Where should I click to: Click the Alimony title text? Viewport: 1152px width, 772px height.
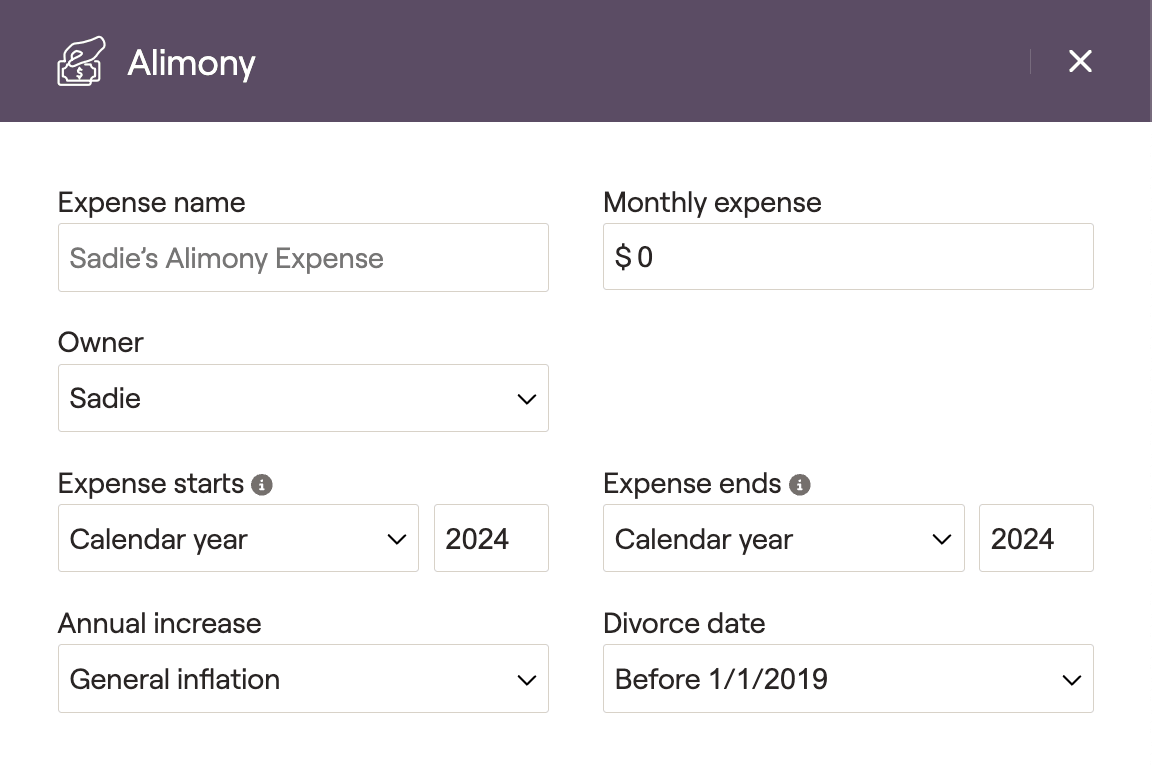(x=191, y=63)
